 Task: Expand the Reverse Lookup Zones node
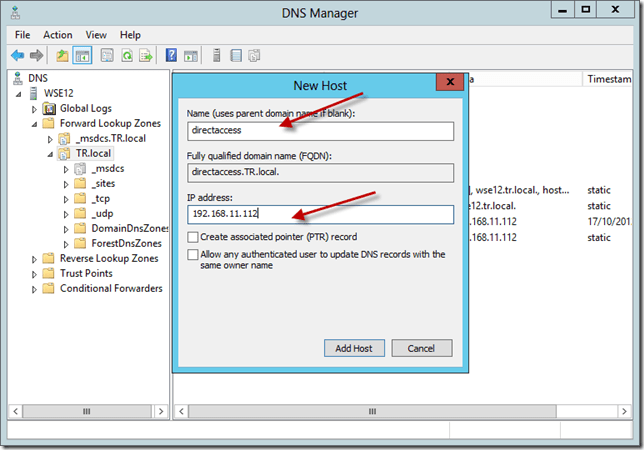click(x=37, y=258)
